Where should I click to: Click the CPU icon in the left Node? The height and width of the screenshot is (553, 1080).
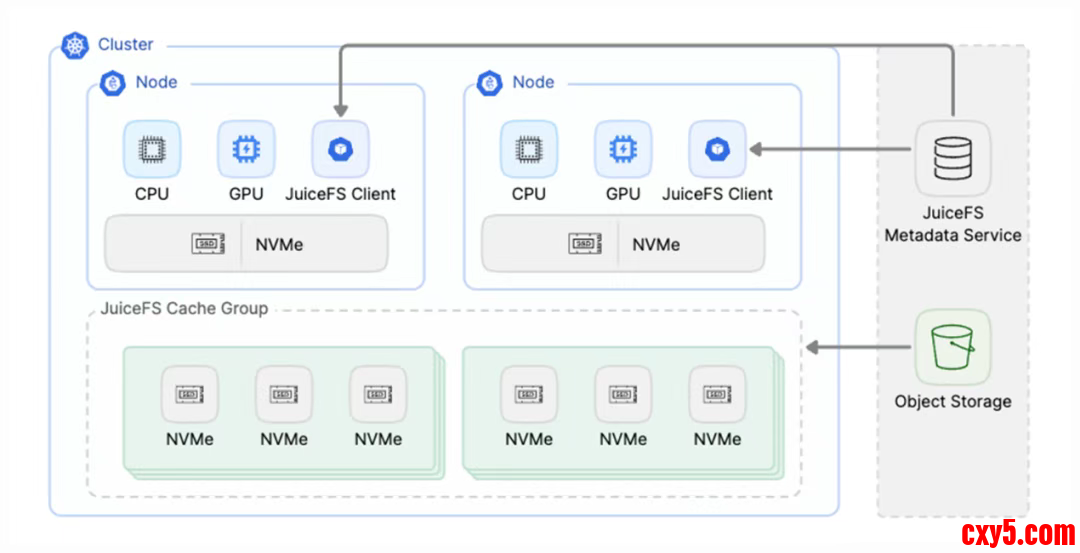152,150
